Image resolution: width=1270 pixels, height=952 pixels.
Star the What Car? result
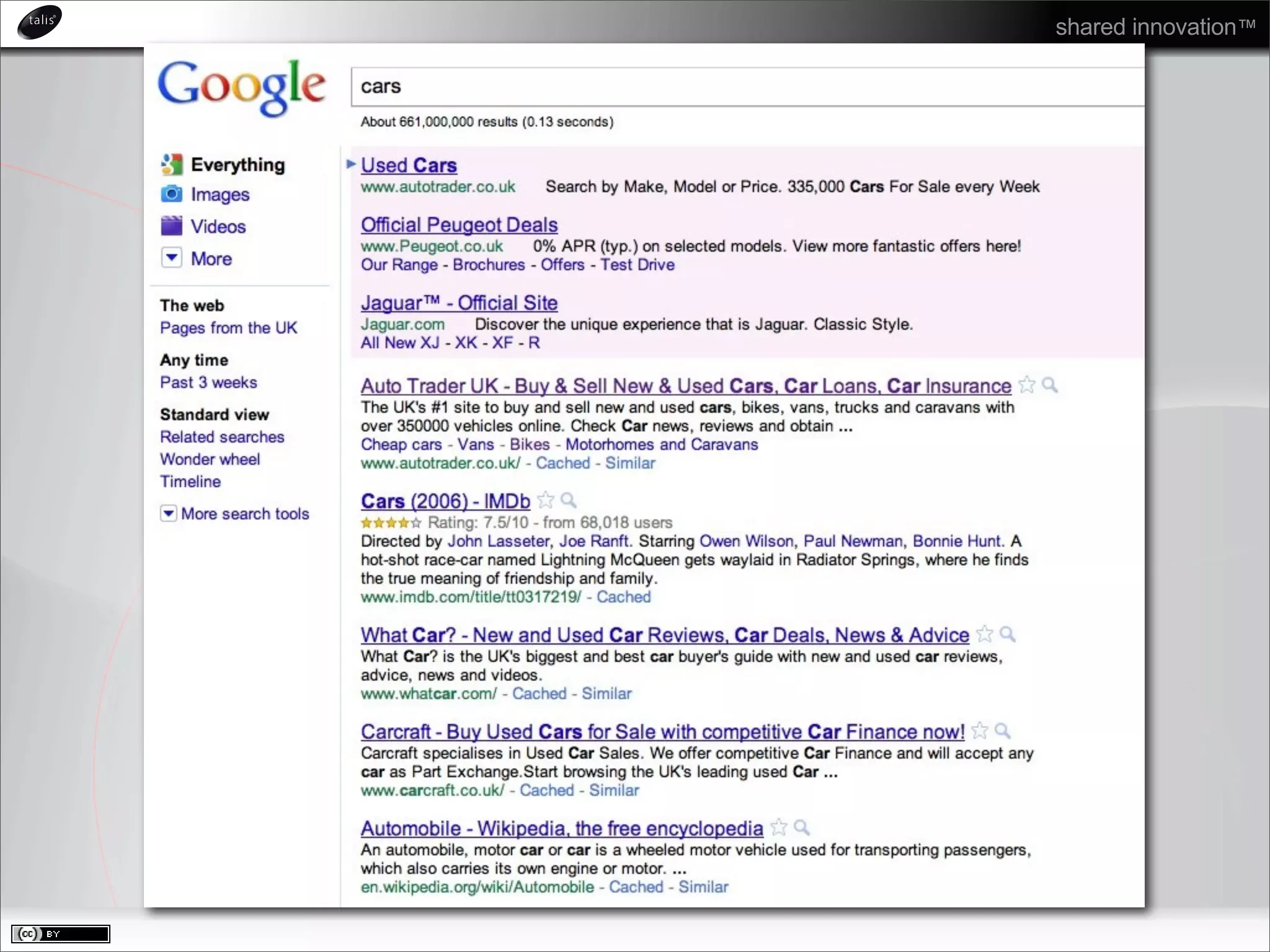click(984, 634)
